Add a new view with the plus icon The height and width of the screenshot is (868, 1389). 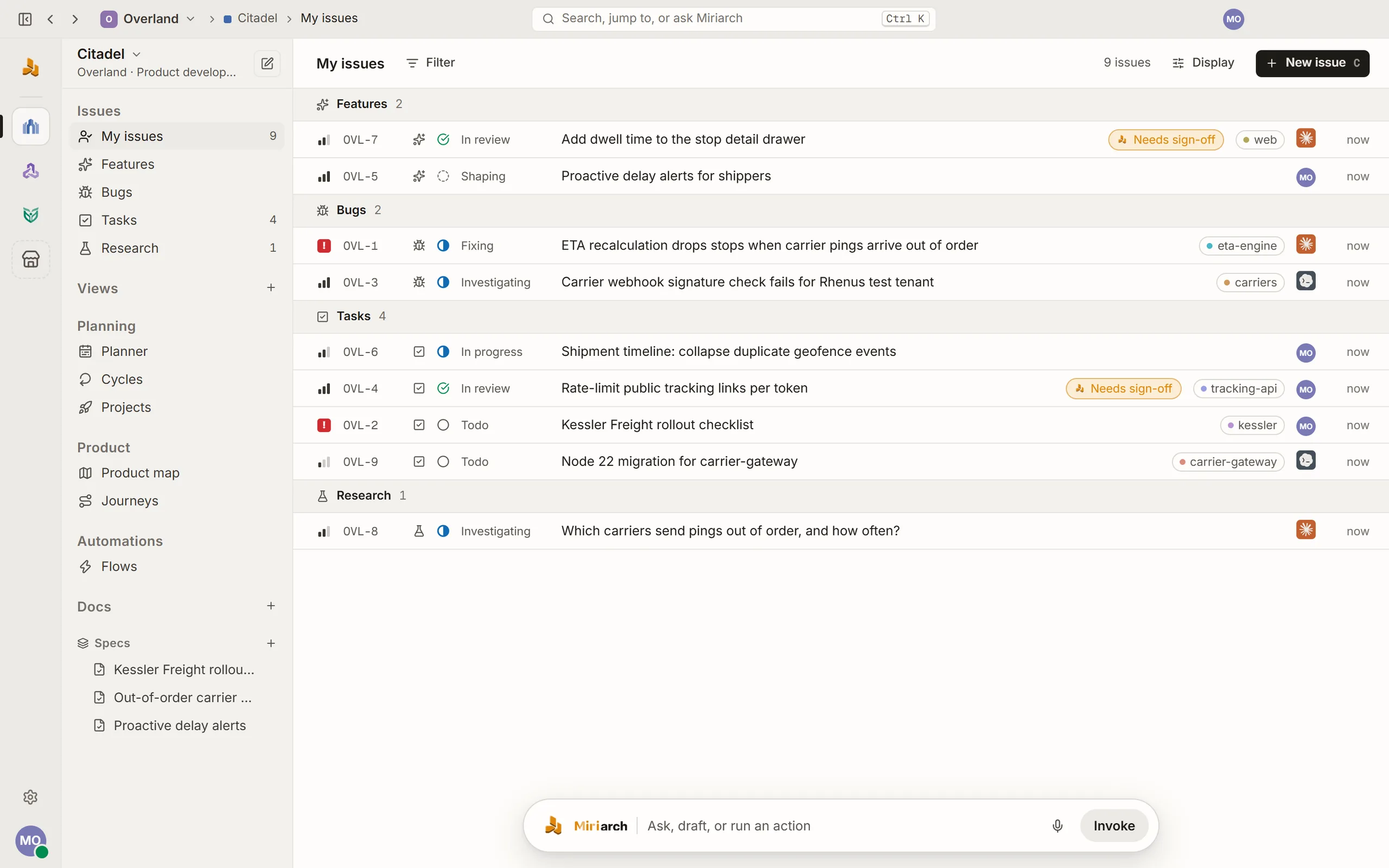click(271, 288)
